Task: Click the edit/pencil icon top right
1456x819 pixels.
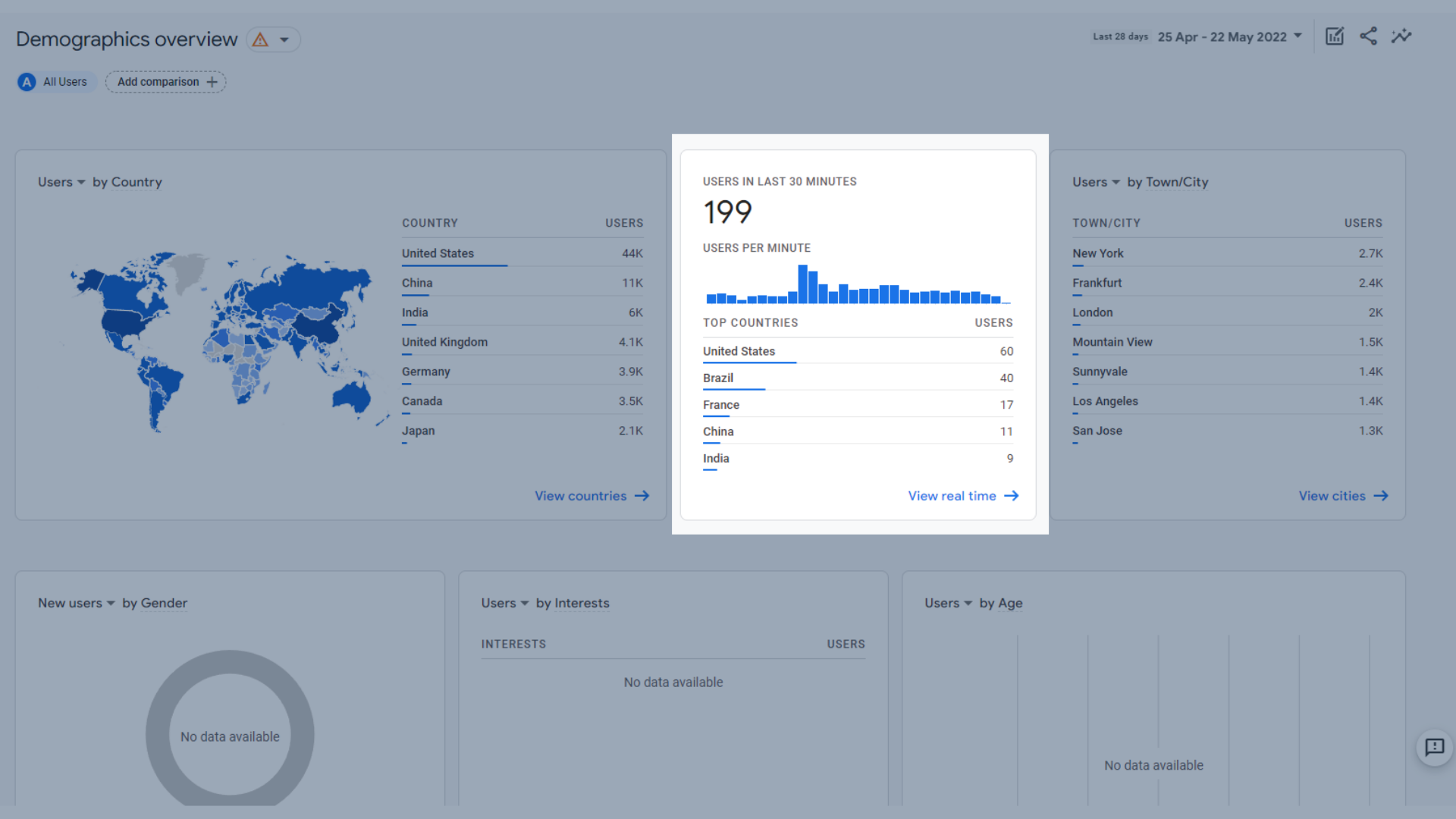Action: 1334,36
